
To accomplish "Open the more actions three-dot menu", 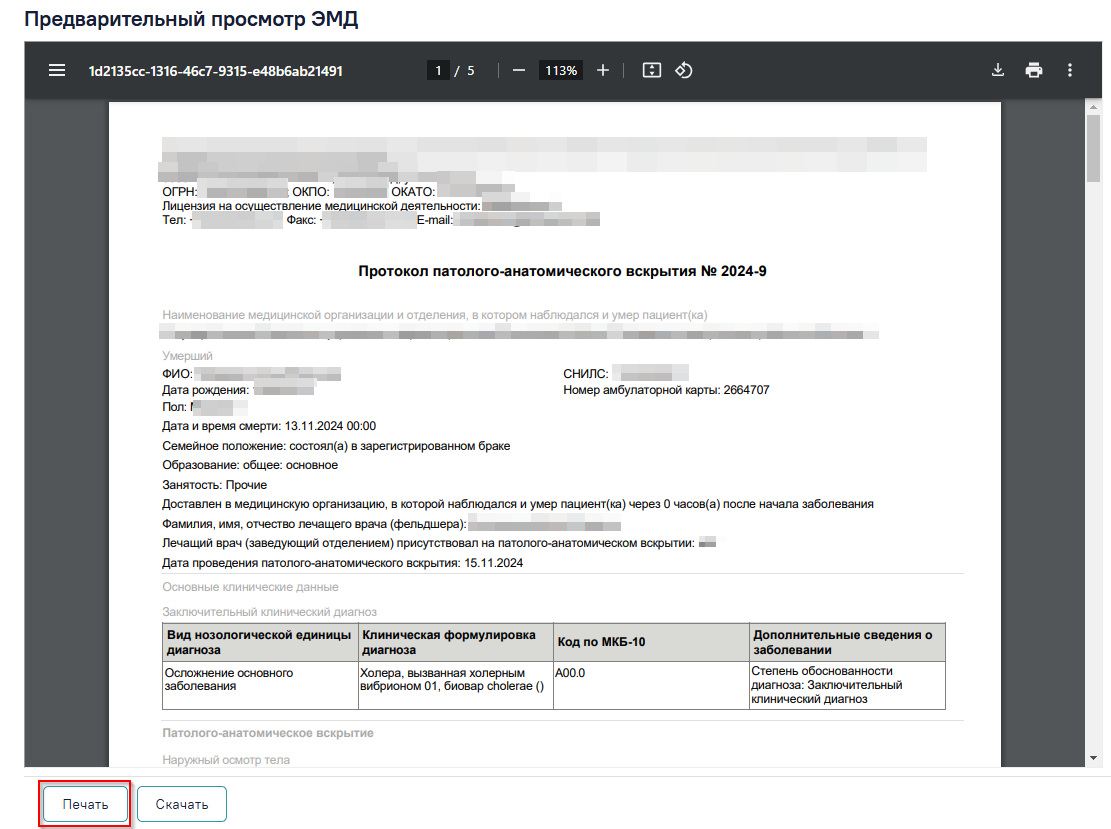I will point(1070,70).
